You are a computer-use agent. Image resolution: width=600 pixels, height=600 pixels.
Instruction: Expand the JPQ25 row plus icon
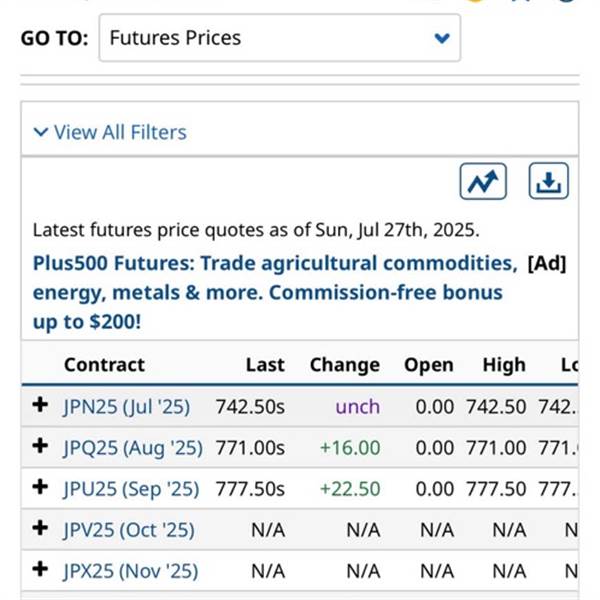coord(40,446)
